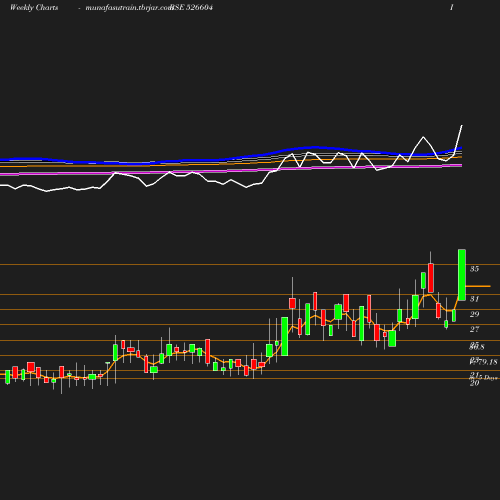The image size is (500, 500).
Task: Click the "Weekly Charts" title text
Action: (34, 7)
